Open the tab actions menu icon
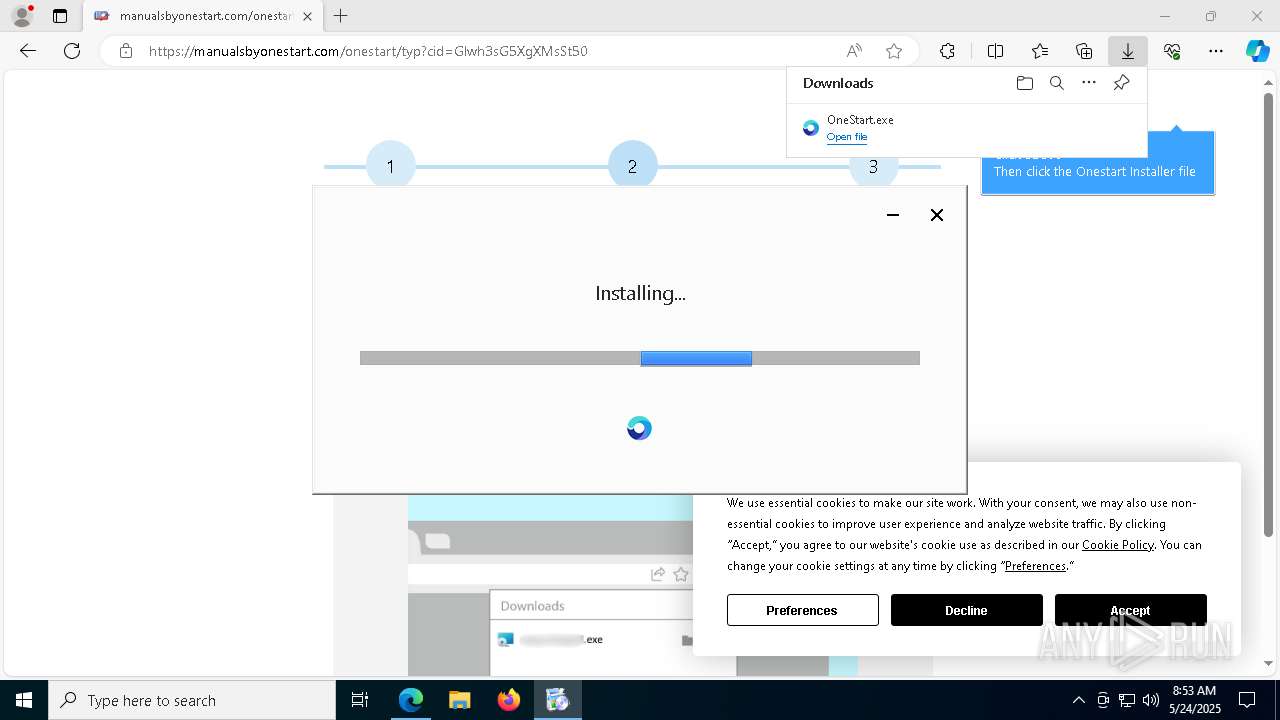 60,16
